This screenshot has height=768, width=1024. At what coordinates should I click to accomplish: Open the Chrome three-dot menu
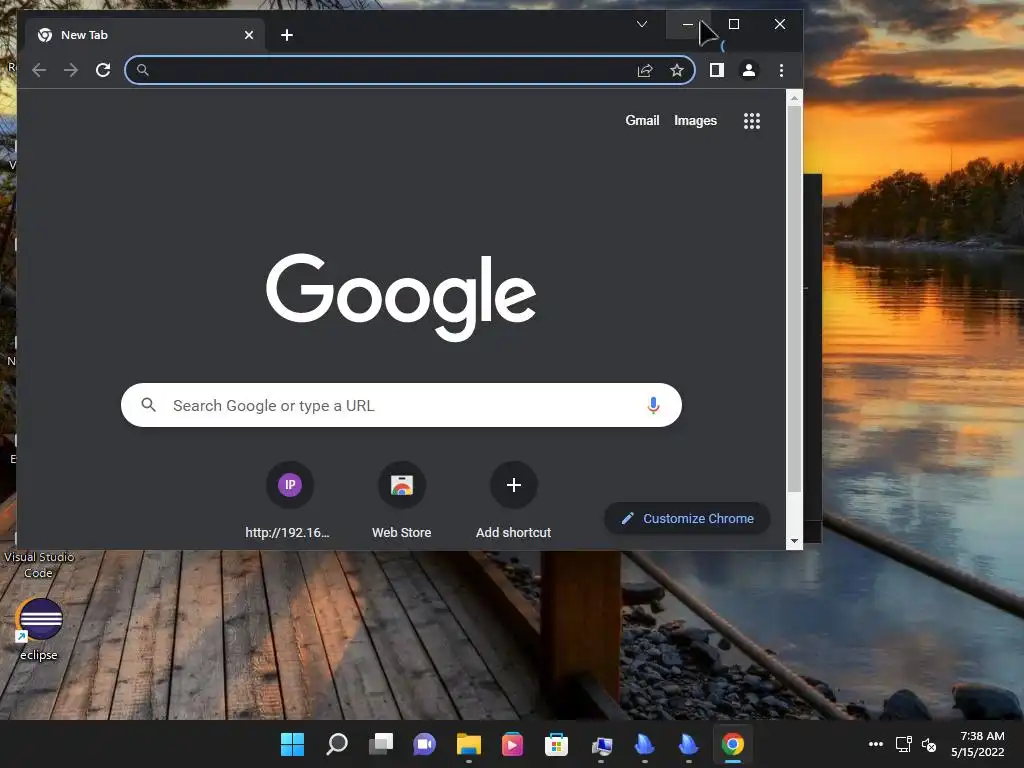point(781,70)
